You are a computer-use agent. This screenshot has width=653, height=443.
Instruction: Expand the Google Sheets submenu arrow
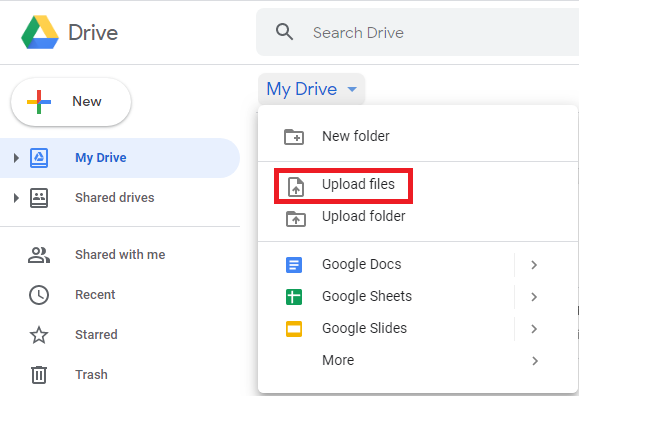(534, 297)
